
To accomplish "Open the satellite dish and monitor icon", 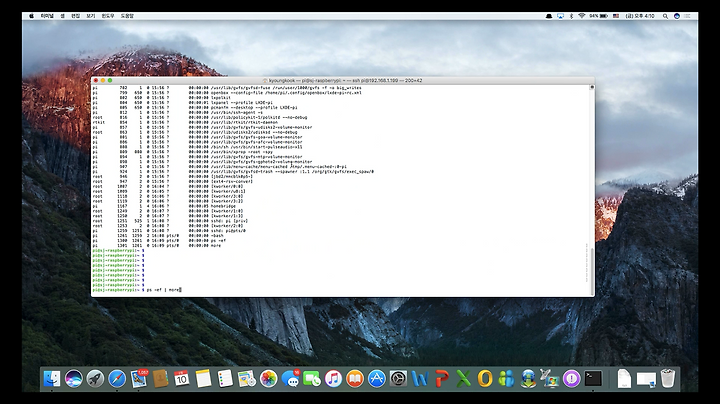I will point(550,379).
